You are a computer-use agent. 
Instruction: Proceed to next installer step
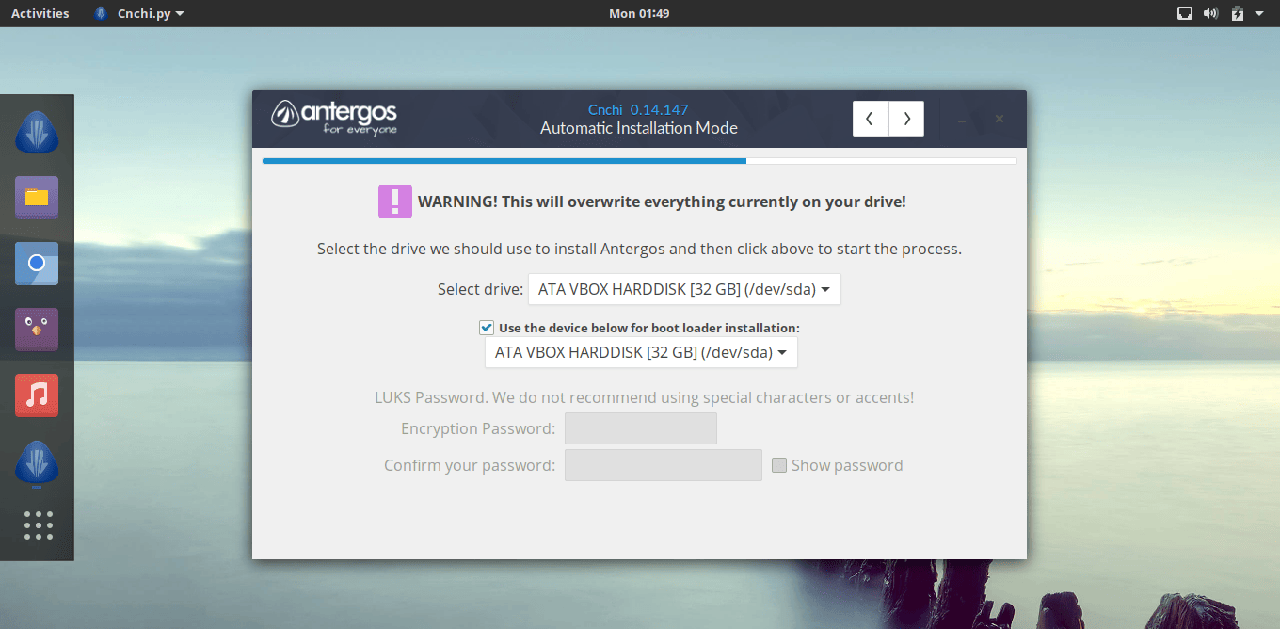(906, 119)
